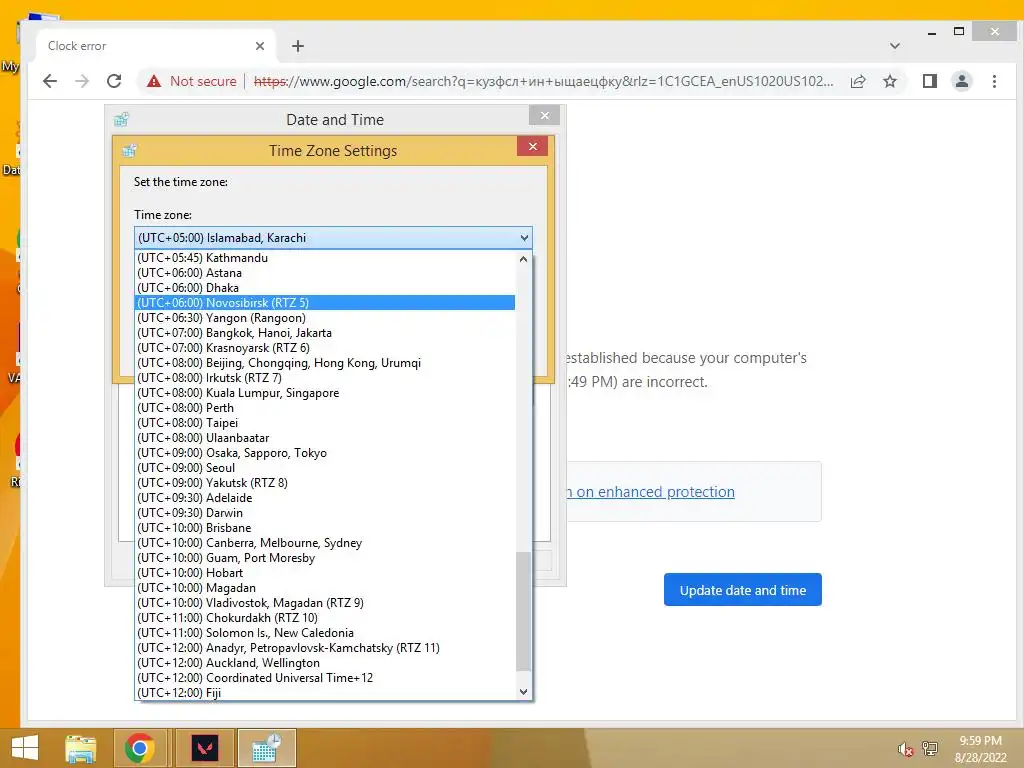
Task: Toggle Chrome side panel icon
Action: coord(930,81)
